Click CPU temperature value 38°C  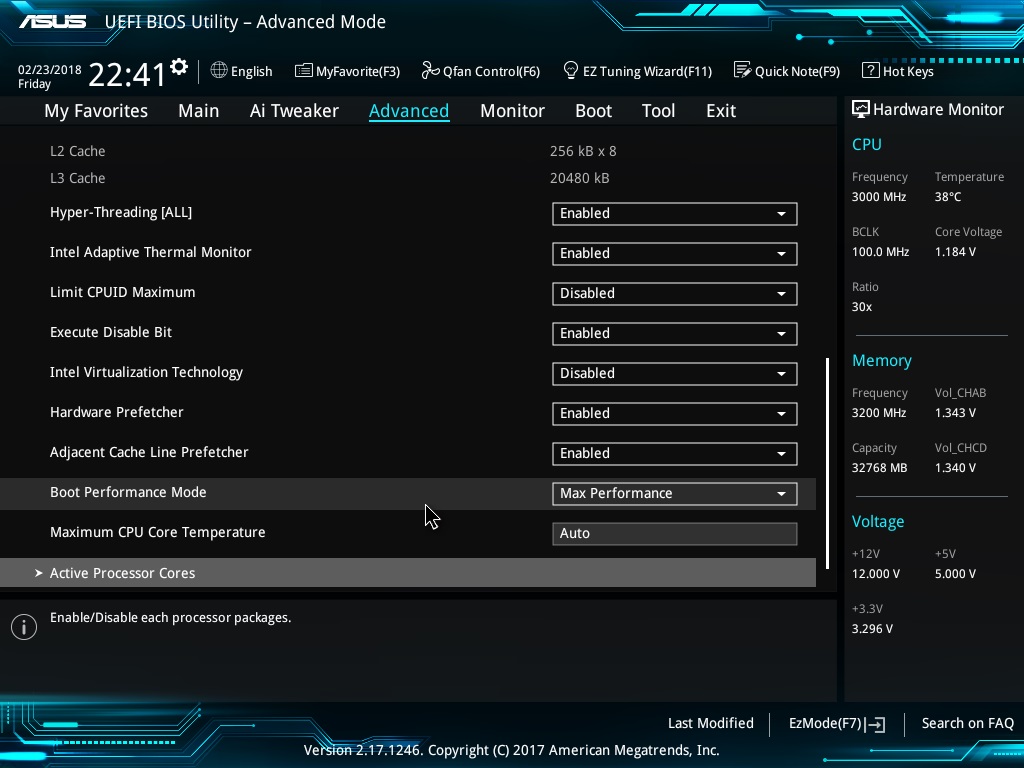tap(948, 197)
